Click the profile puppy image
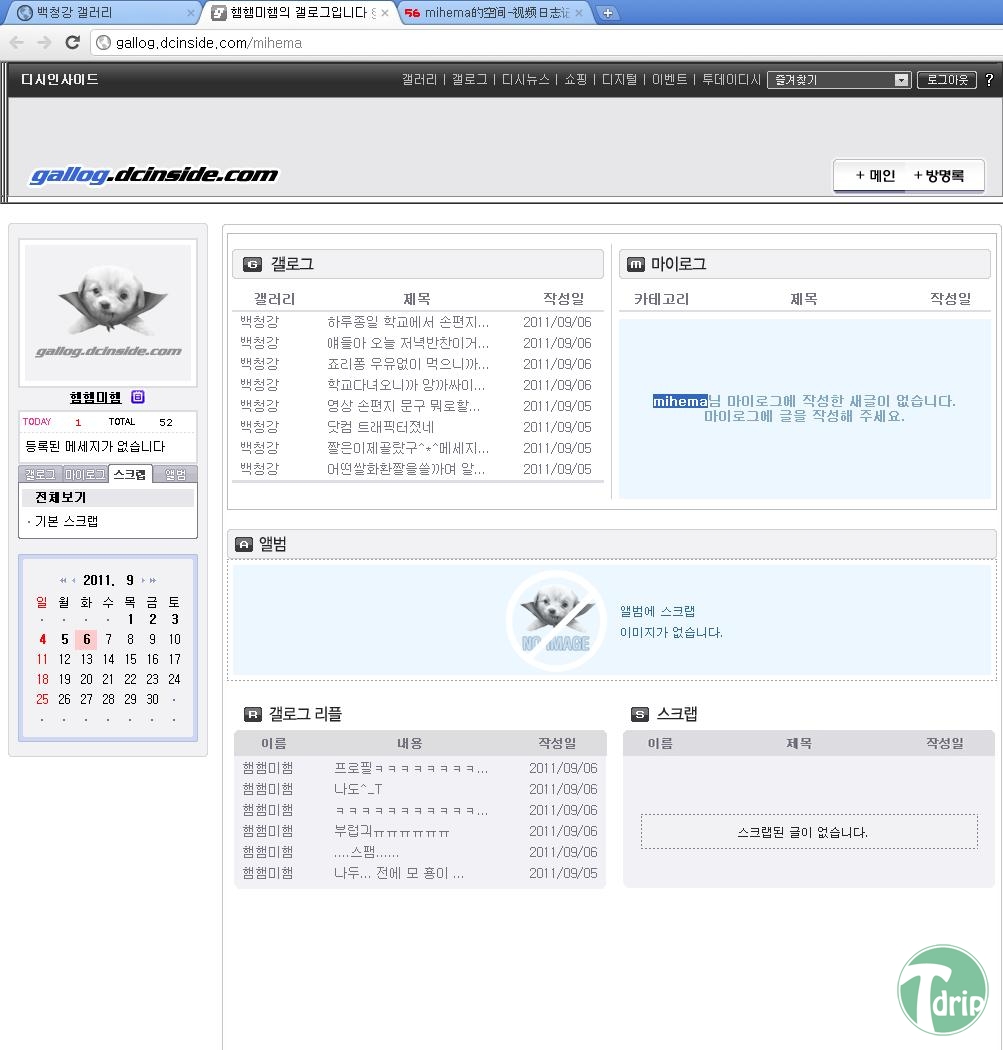The width and height of the screenshot is (1003, 1050). click(108, 313)
